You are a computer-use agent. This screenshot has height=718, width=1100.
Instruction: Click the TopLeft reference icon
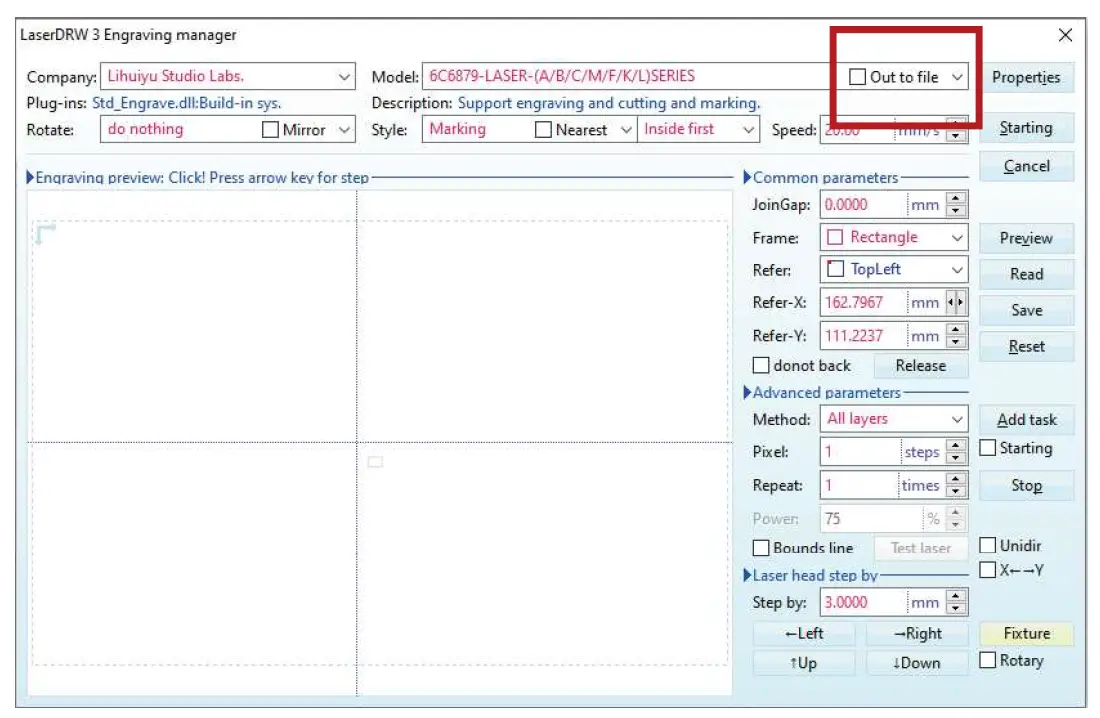click(x=834, y=269)
